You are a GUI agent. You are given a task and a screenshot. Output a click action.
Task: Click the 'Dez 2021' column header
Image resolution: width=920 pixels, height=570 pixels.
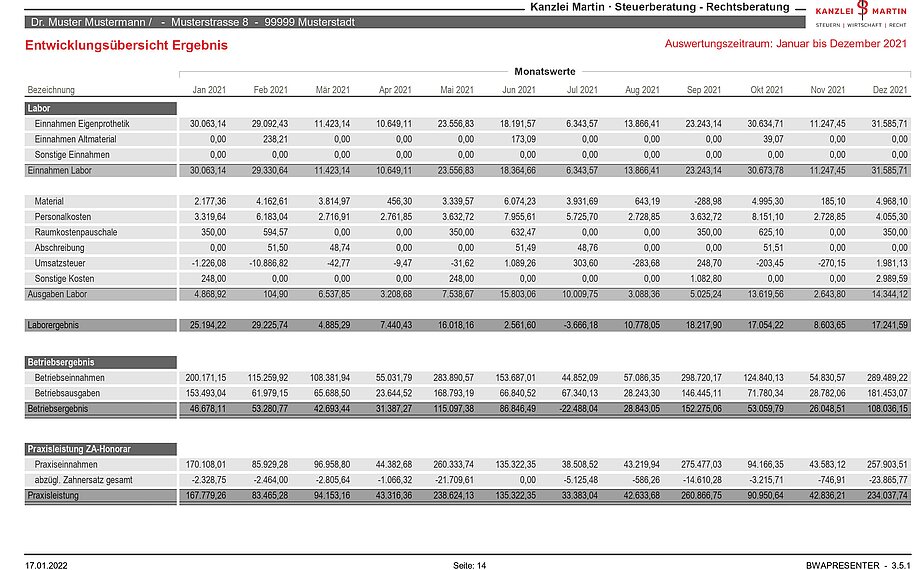(x=890, y=90)
